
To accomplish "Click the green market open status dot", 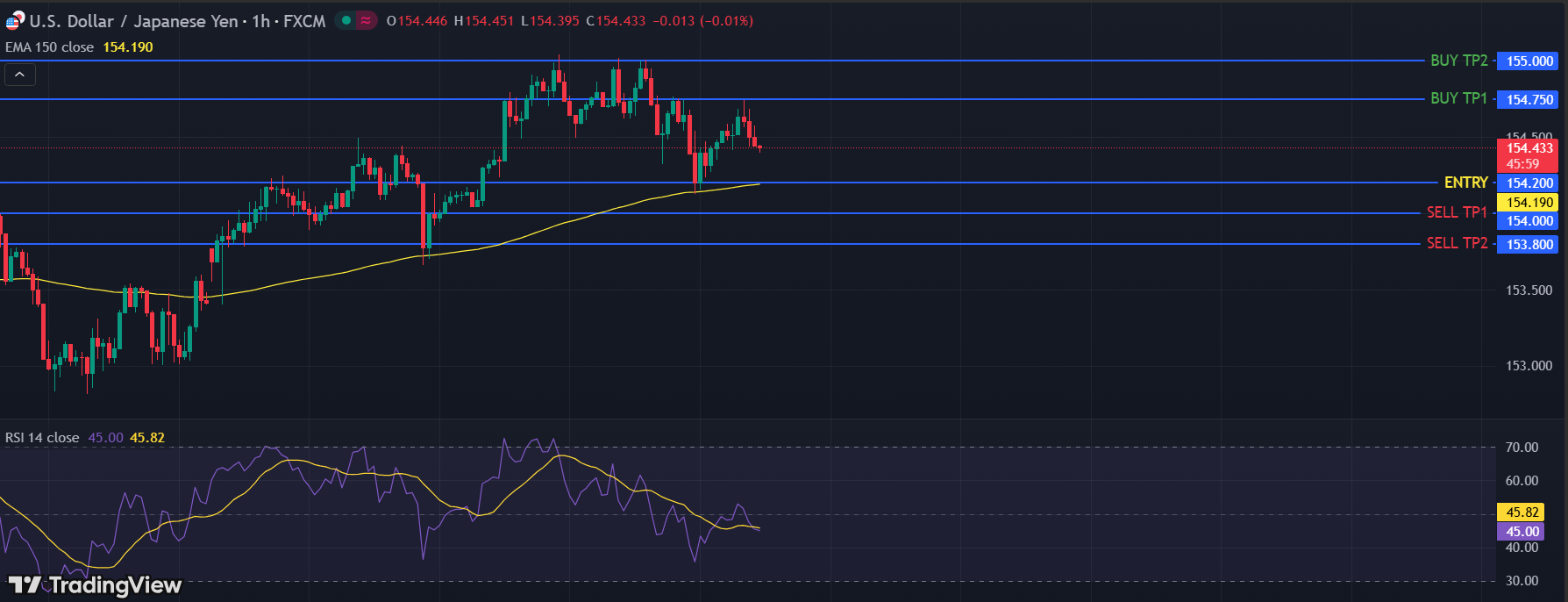I will (346, 20).
